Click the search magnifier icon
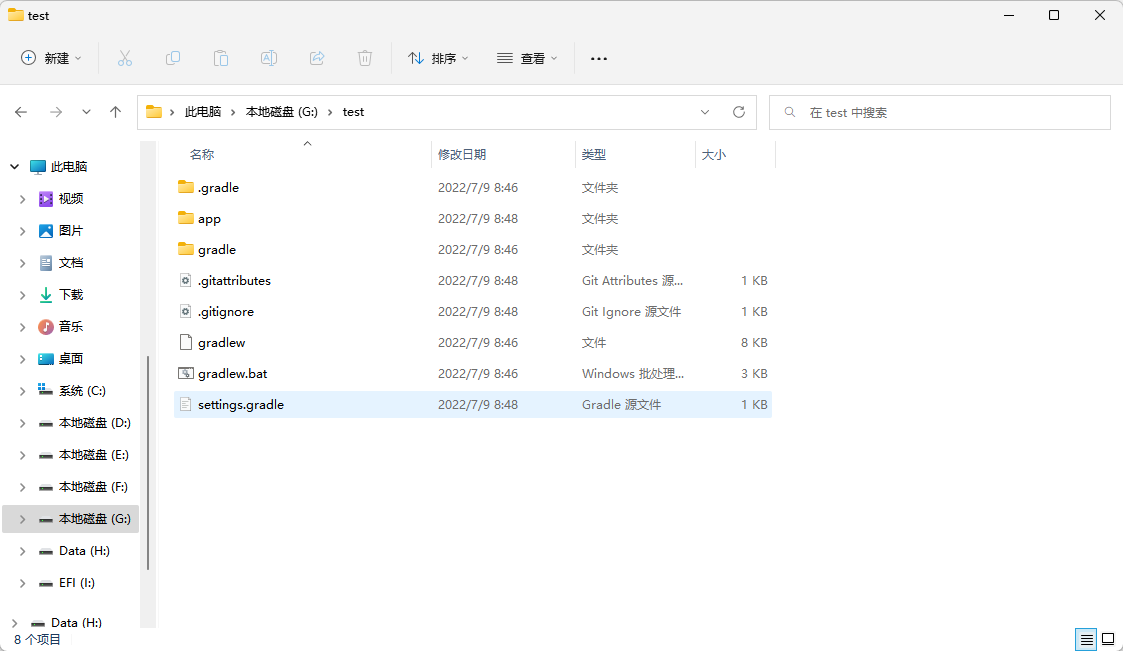Viewport: 1123px width, 651px height. pos(790,112)
